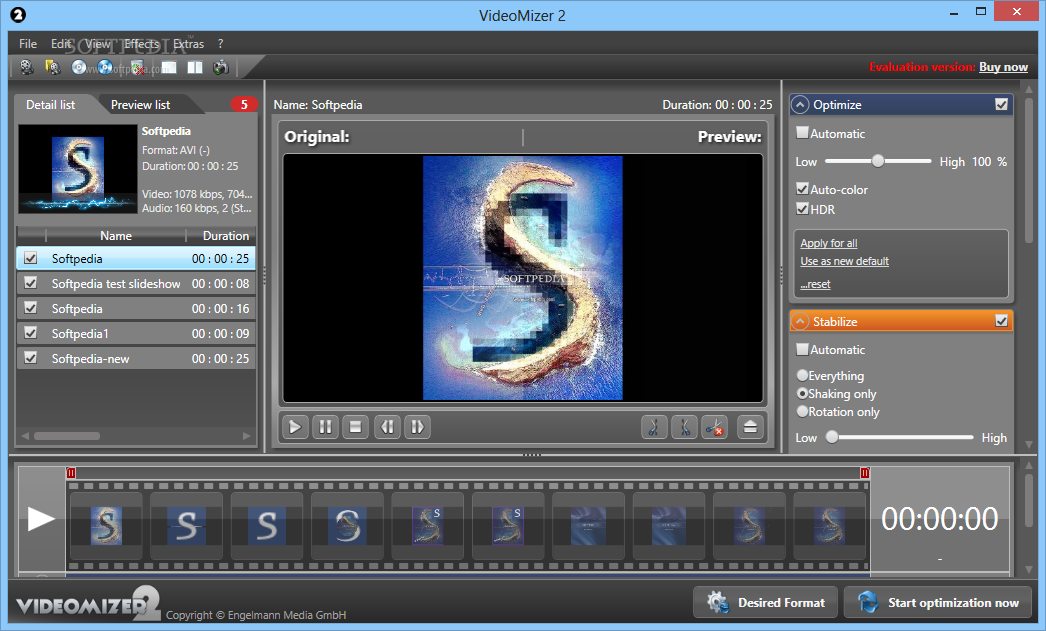Open the Extras menu

pyautogui.click(x=189, y=44)
